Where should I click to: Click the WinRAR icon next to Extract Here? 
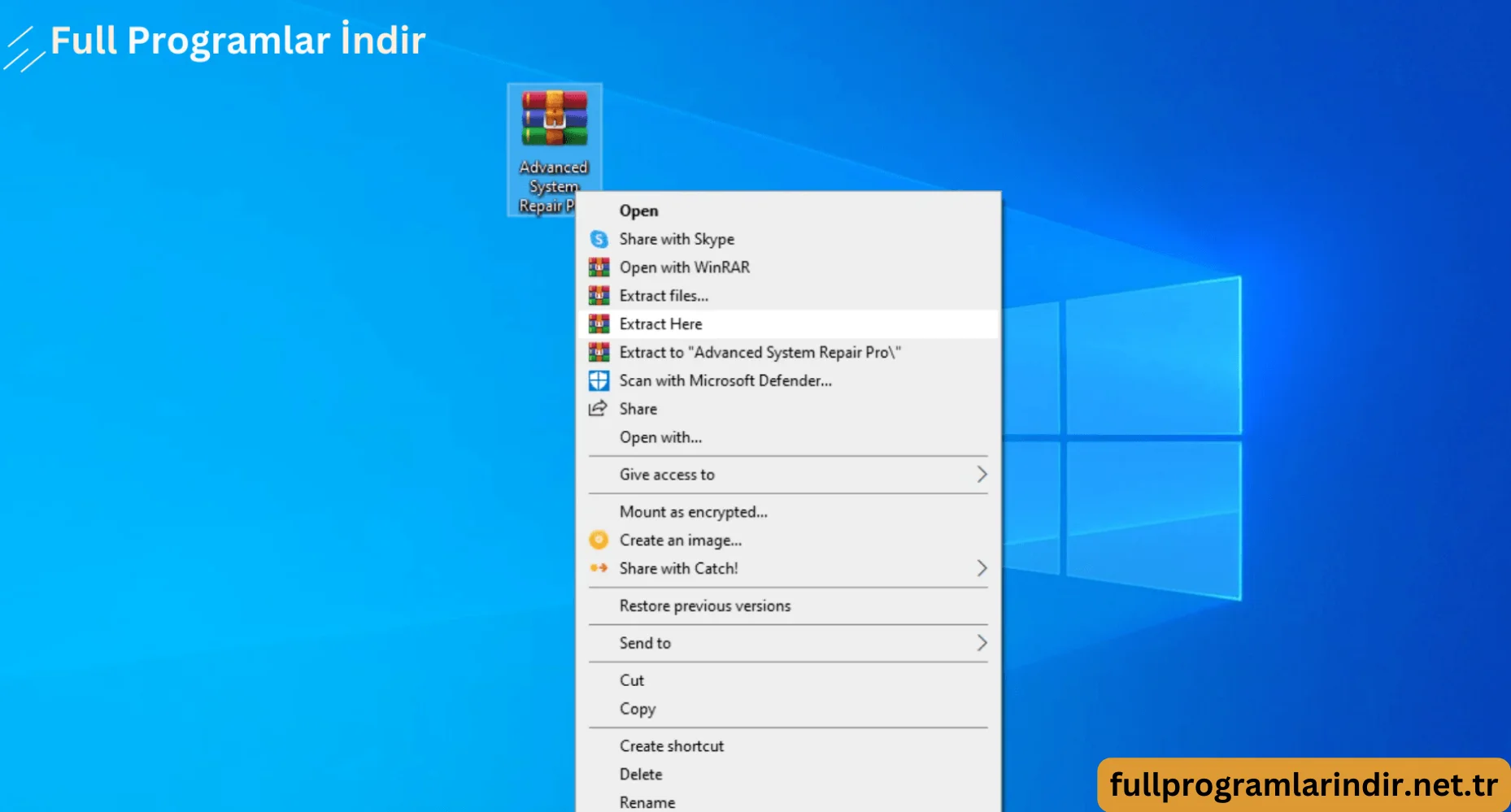pos(599,324)
